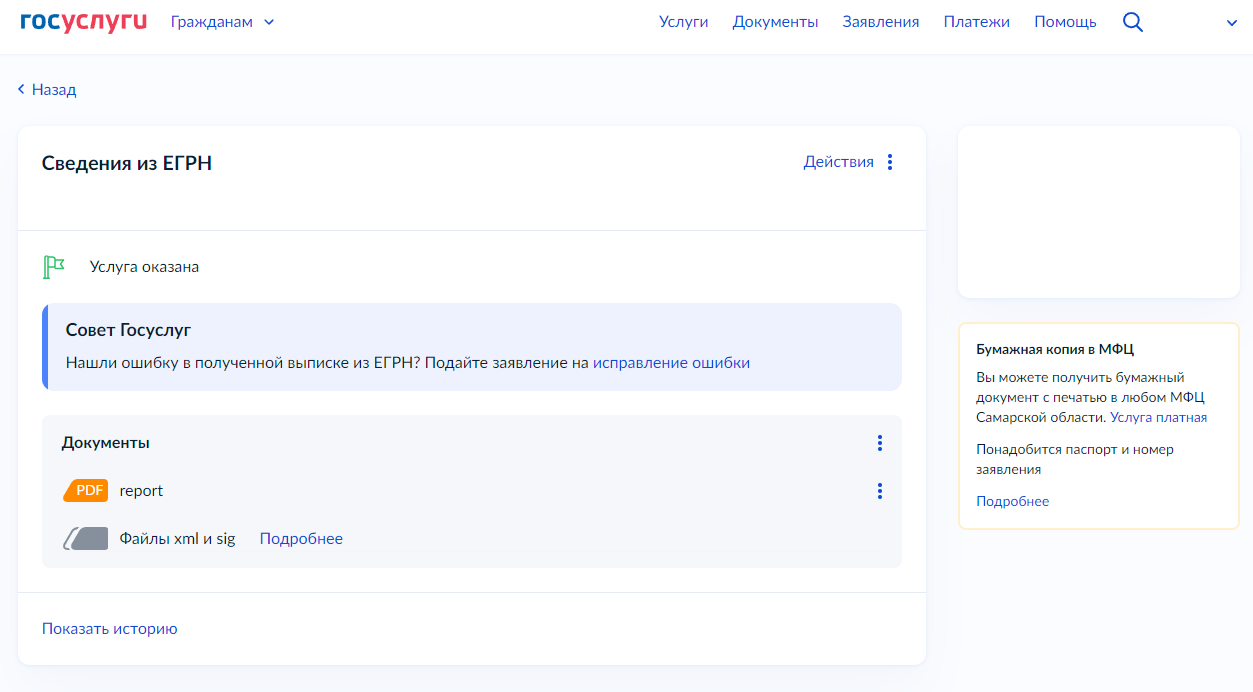Open the Платежи section

[977, 22]
